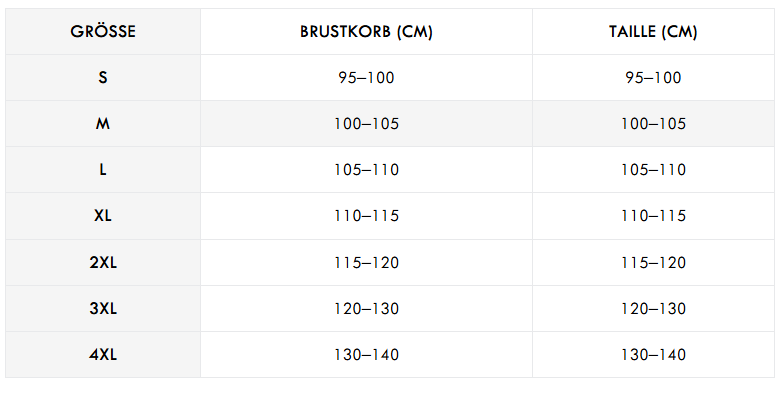Click Taille value for size S
784x401 pixels.
point(653,78)
